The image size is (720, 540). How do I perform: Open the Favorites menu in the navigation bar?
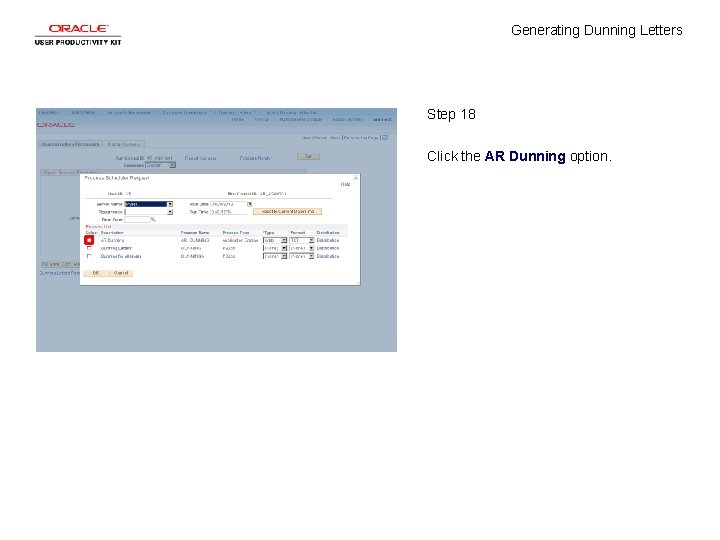pyautogui.click(x=48, y=112)
